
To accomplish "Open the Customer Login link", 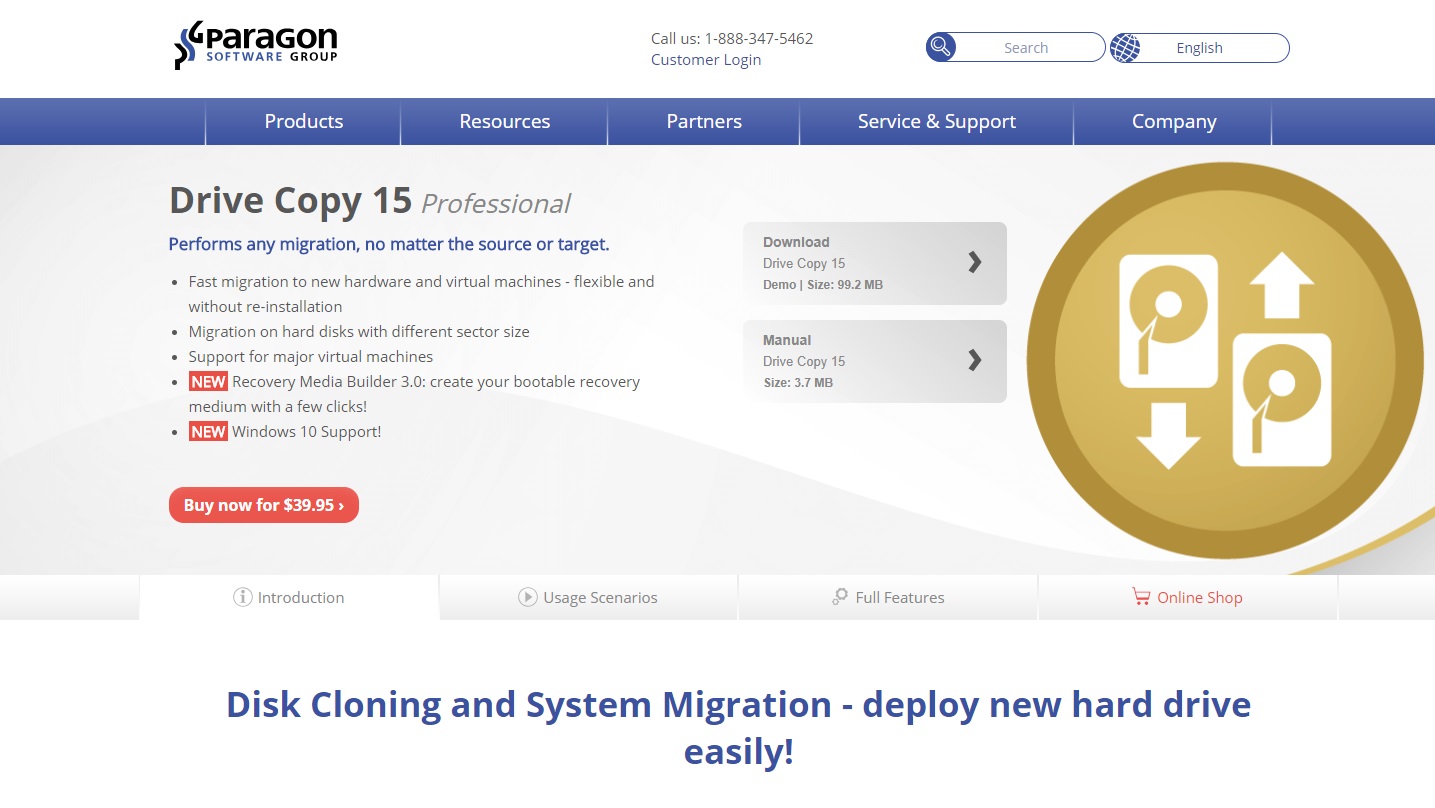I will point(706,59).
